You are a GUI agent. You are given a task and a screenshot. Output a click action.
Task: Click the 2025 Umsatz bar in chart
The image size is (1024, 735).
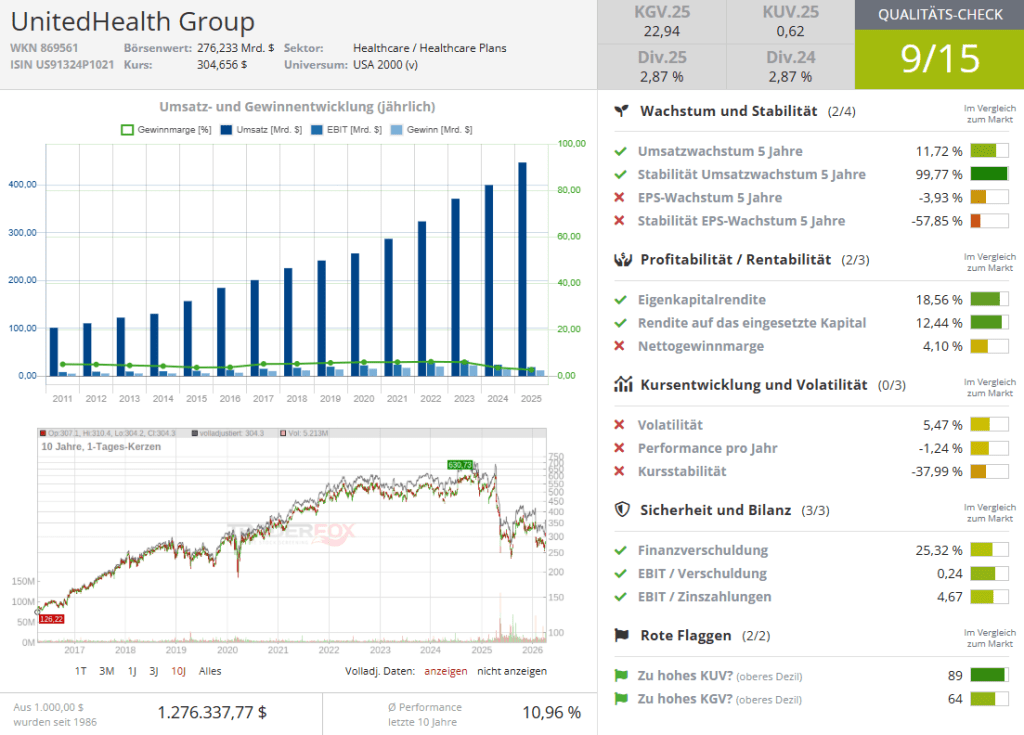(x=522, y=268)
